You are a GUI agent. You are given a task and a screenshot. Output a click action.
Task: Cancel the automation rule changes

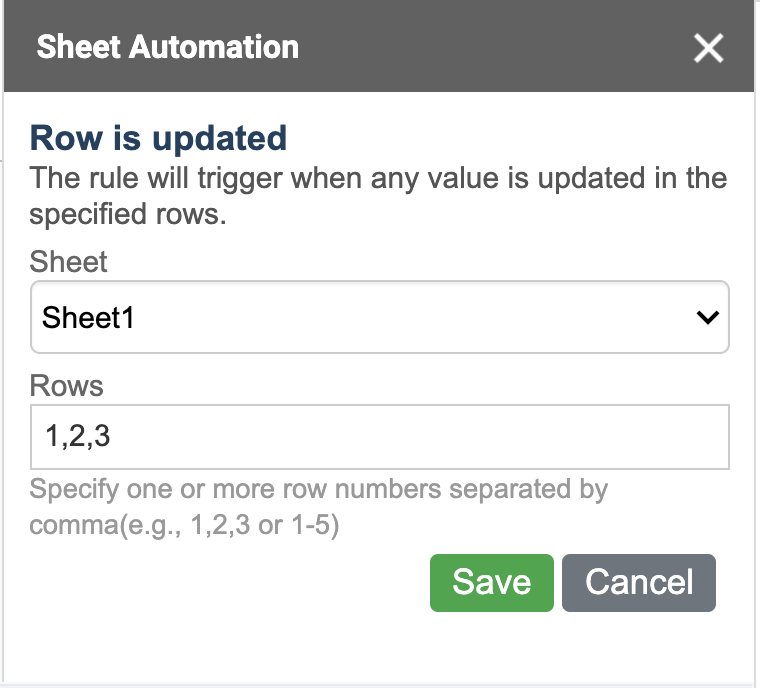click(639, 583)
